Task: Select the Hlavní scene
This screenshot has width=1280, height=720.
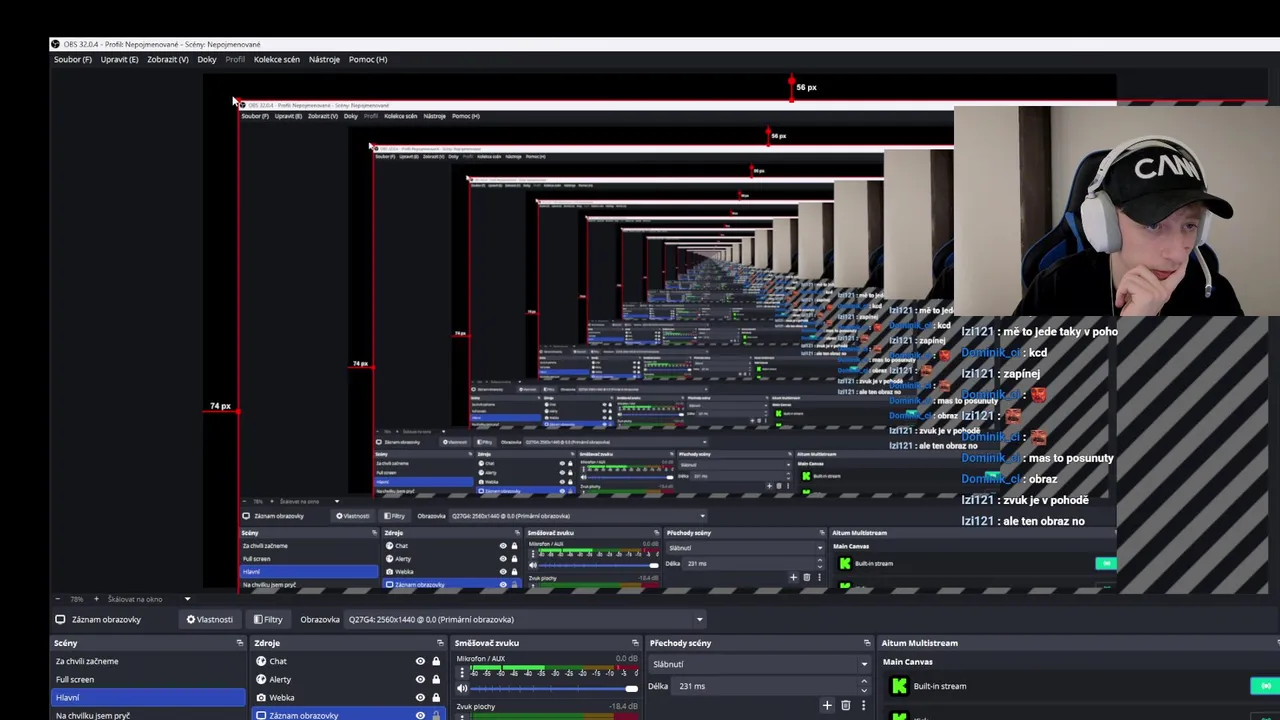Action: (x=148, y=697)
